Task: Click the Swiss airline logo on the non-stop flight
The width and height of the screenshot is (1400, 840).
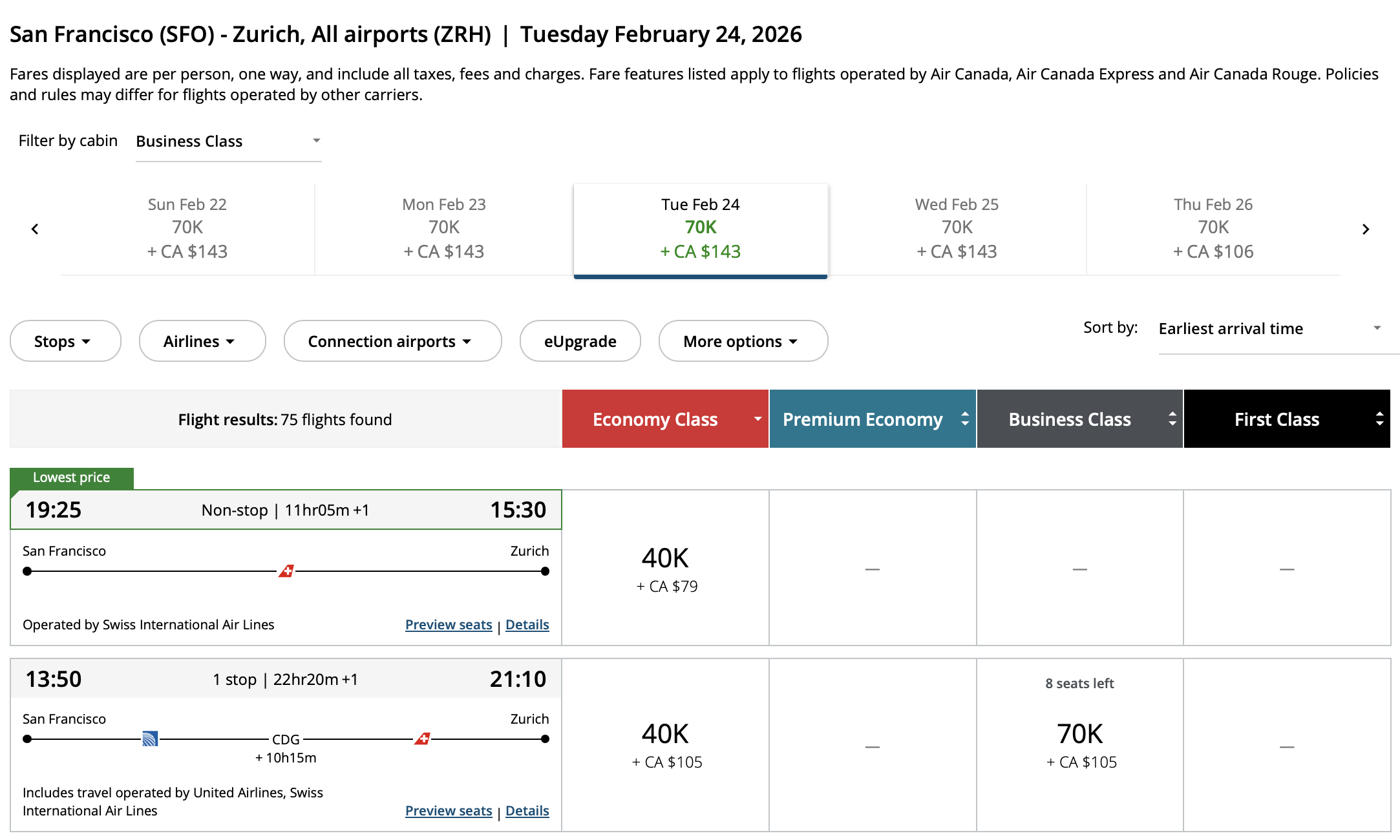Action: (x=286, y=571)
